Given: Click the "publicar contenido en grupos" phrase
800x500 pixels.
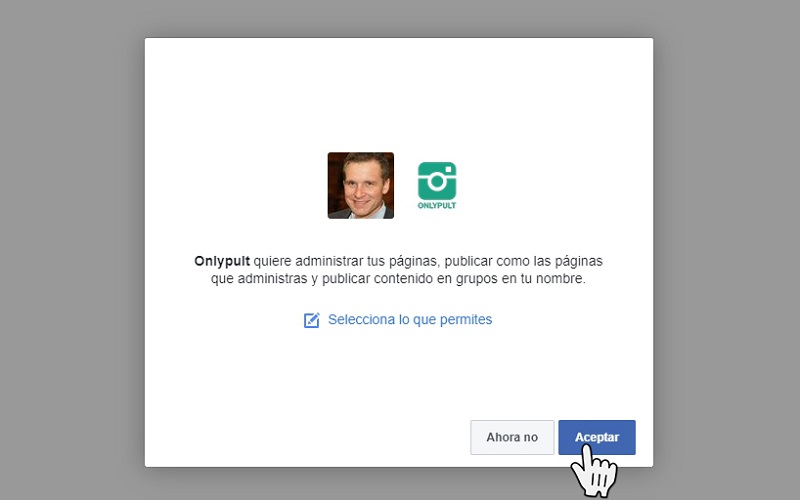Looking at the screenshot, I should [x=399, y=279].
